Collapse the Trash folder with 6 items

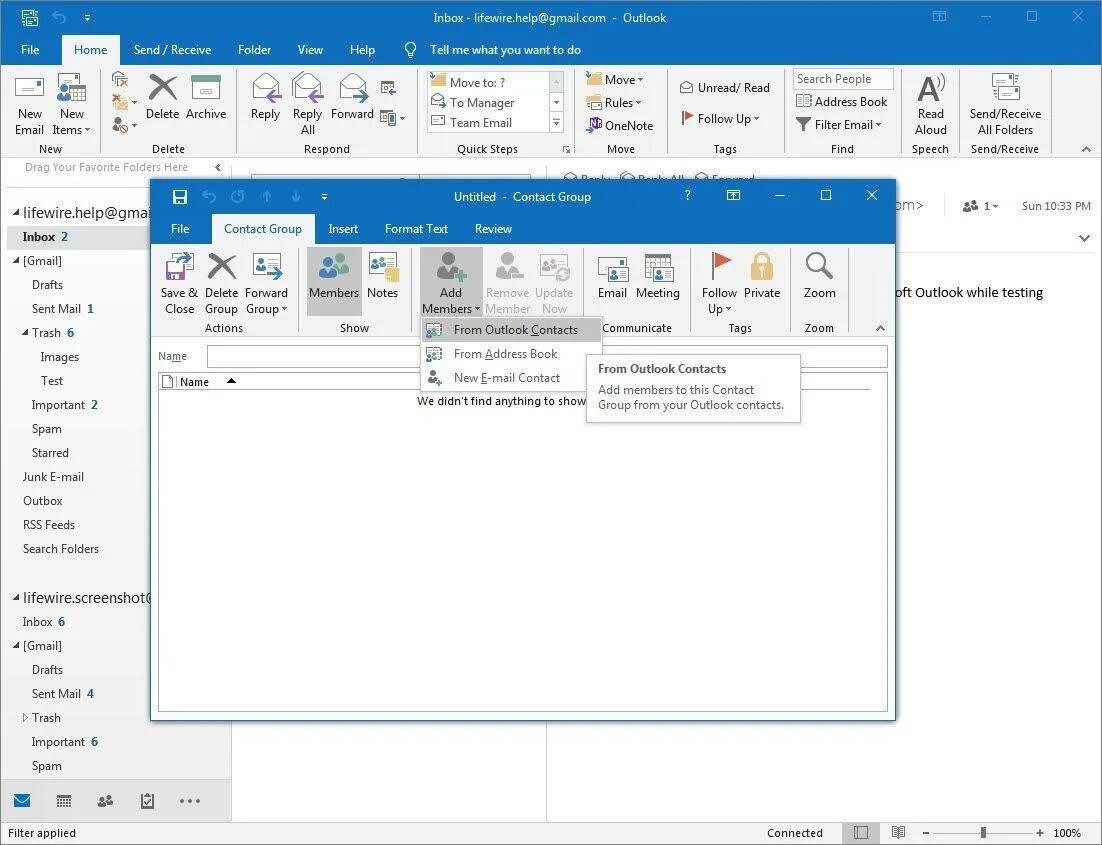pyautogui.click(x=25, y=333)
